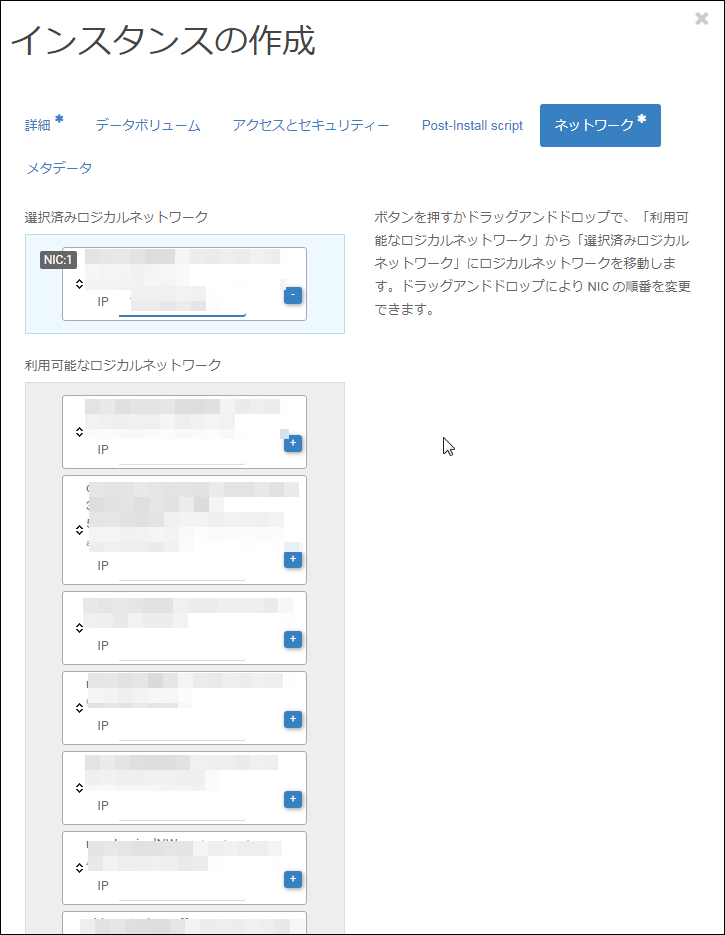Image resolution: width=725 pixels, height=935 pixels.
Task: Click the 選択済みロジカルネットワーク heading
Action: [116, 217]
